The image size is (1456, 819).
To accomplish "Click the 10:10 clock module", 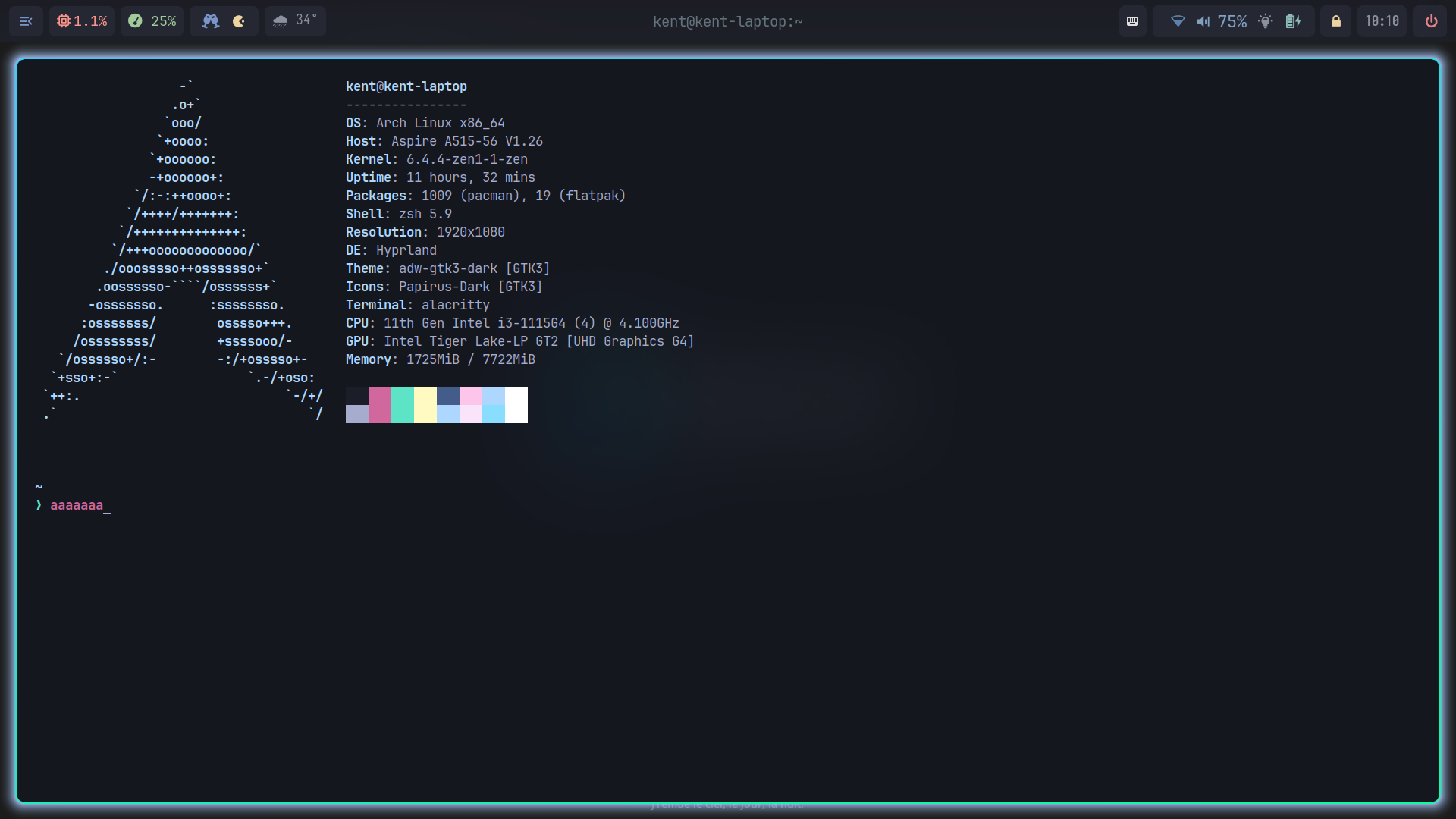I will 1382,21.
